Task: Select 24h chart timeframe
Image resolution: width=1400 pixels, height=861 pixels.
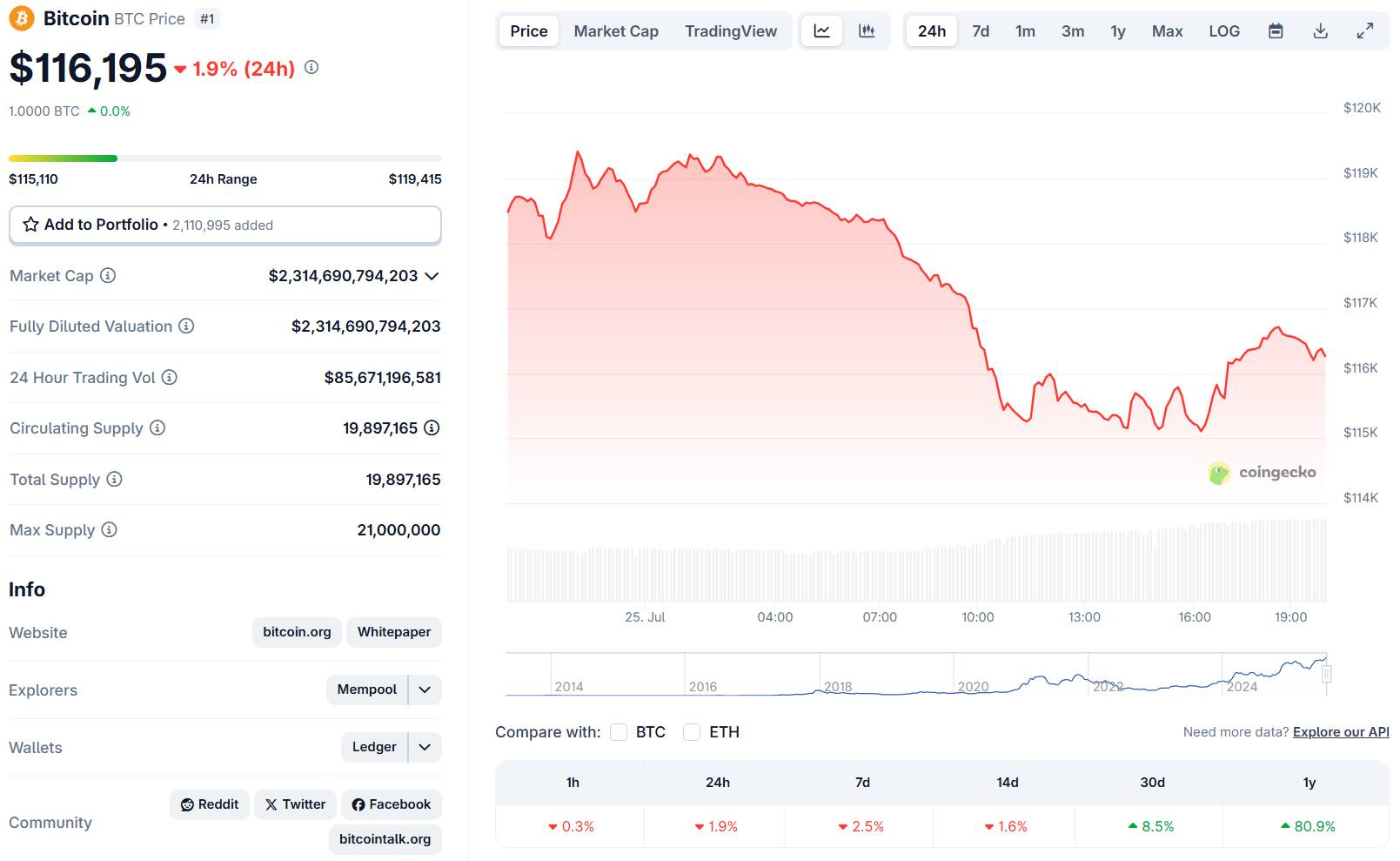Action: pos(932,30)
